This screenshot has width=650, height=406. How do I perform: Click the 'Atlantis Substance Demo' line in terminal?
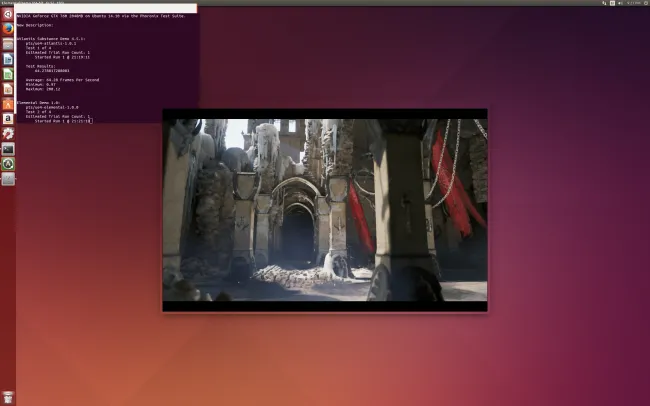tap(51, 39)
